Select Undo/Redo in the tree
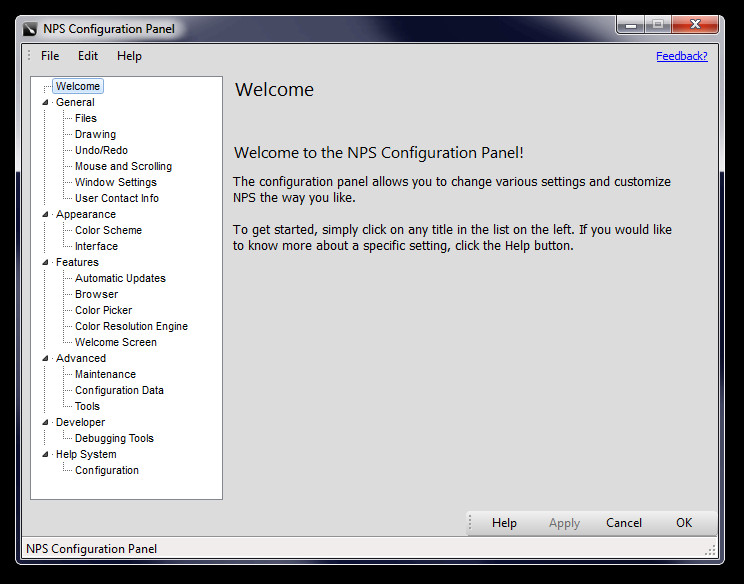Viewport: 744px width, 584px height. [x=101, y=150]
